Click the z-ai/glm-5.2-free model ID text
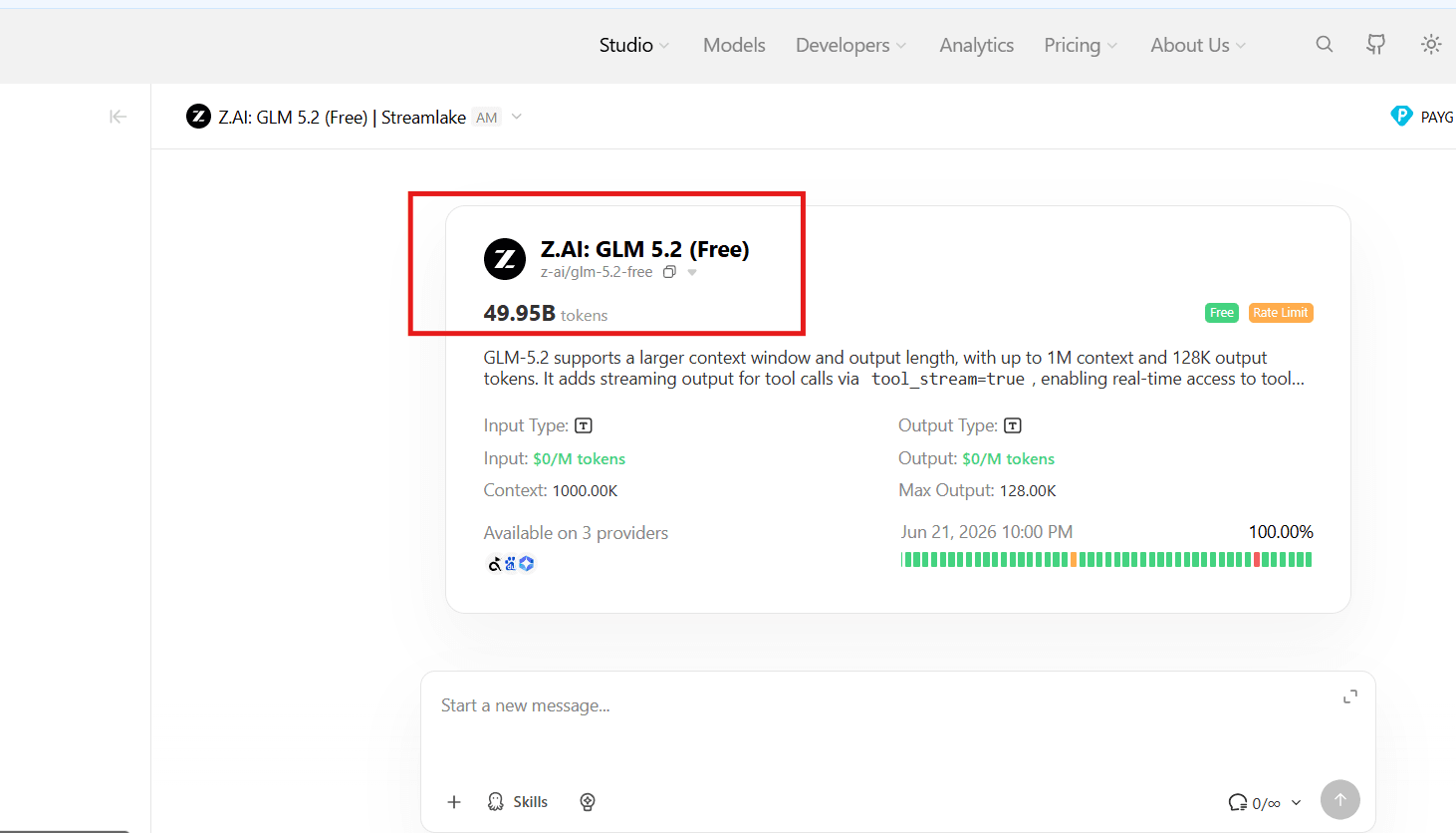The height and width of the screenshot is (833, 1456). [x=597, y=272]
